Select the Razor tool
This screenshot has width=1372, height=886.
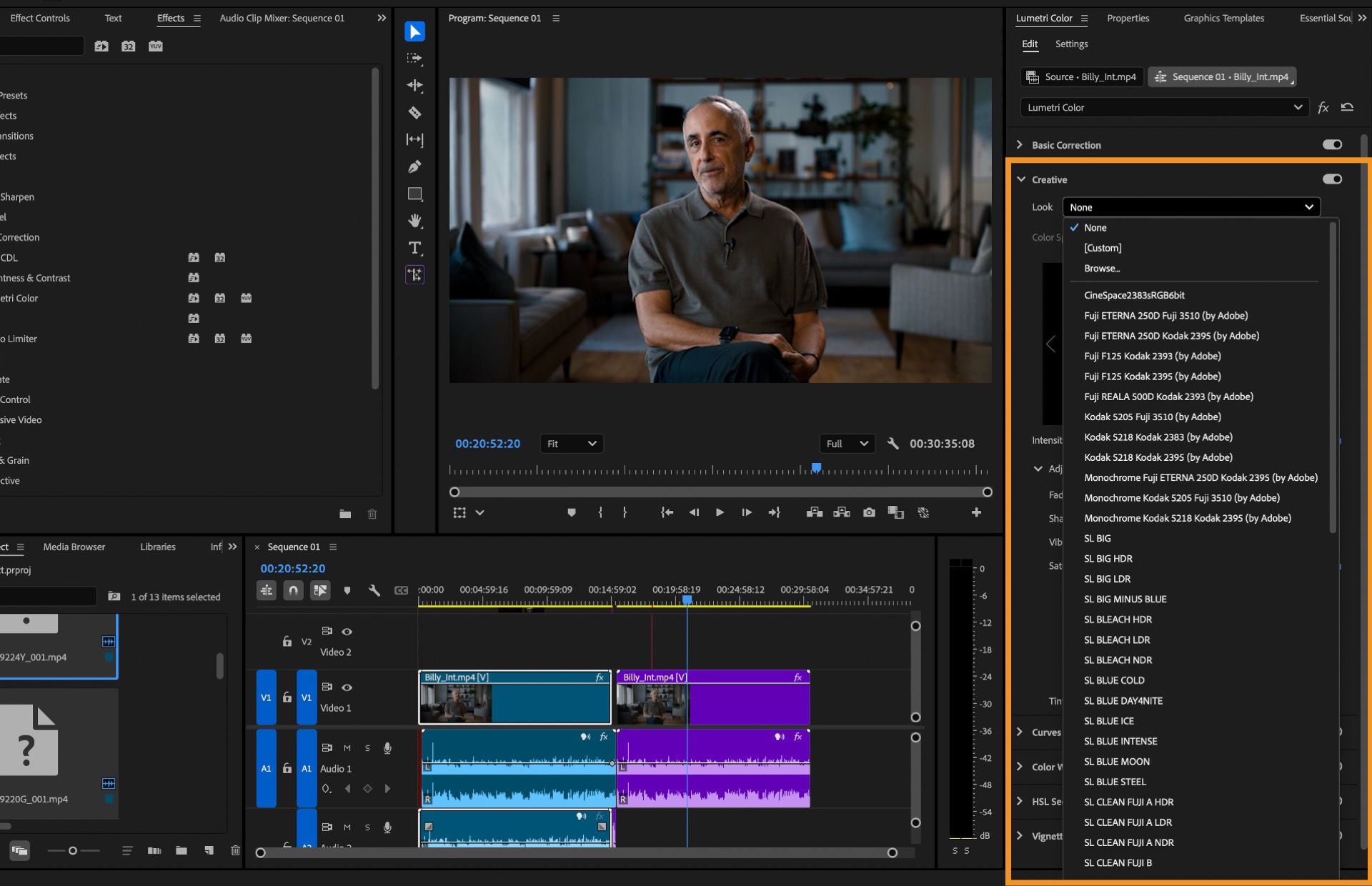pyautogui.click(x=414, y=113)
